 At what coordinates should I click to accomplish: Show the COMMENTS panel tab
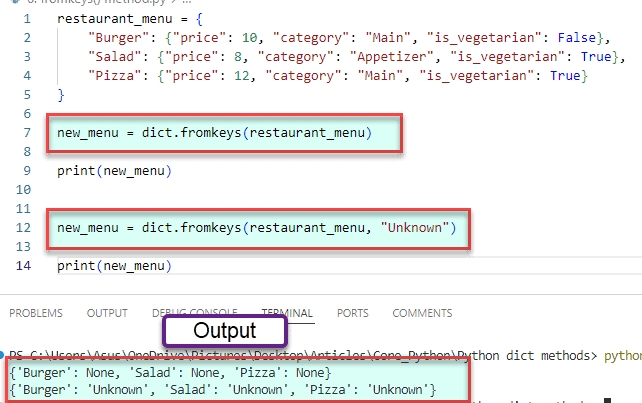click(x=422, y=313)
